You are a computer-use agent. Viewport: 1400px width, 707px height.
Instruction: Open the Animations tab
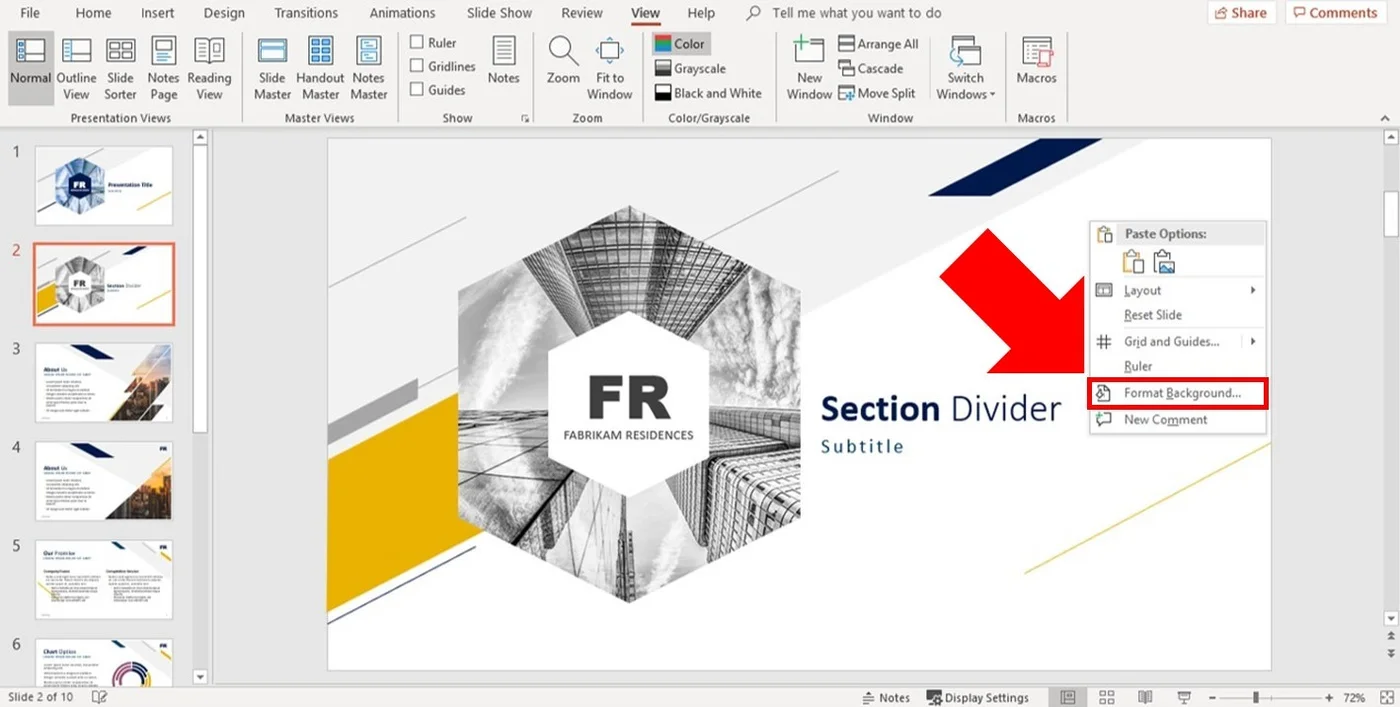[x=403, y=13]
